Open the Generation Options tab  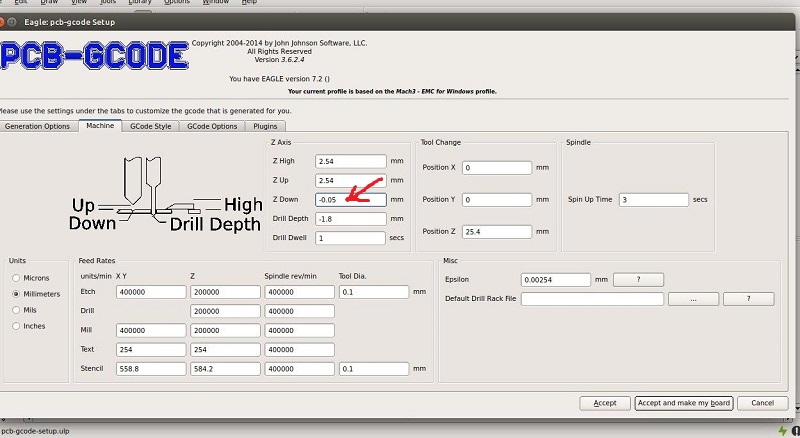pos(37,126)
